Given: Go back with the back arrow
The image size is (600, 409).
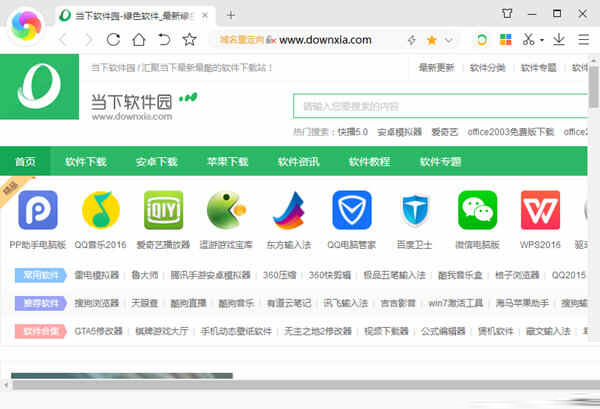Looking at the screenshot, I should click(63, 39).
